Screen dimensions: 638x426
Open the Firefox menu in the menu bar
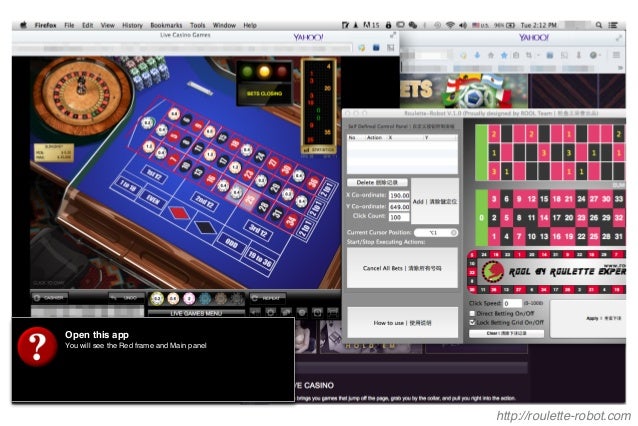45,25
